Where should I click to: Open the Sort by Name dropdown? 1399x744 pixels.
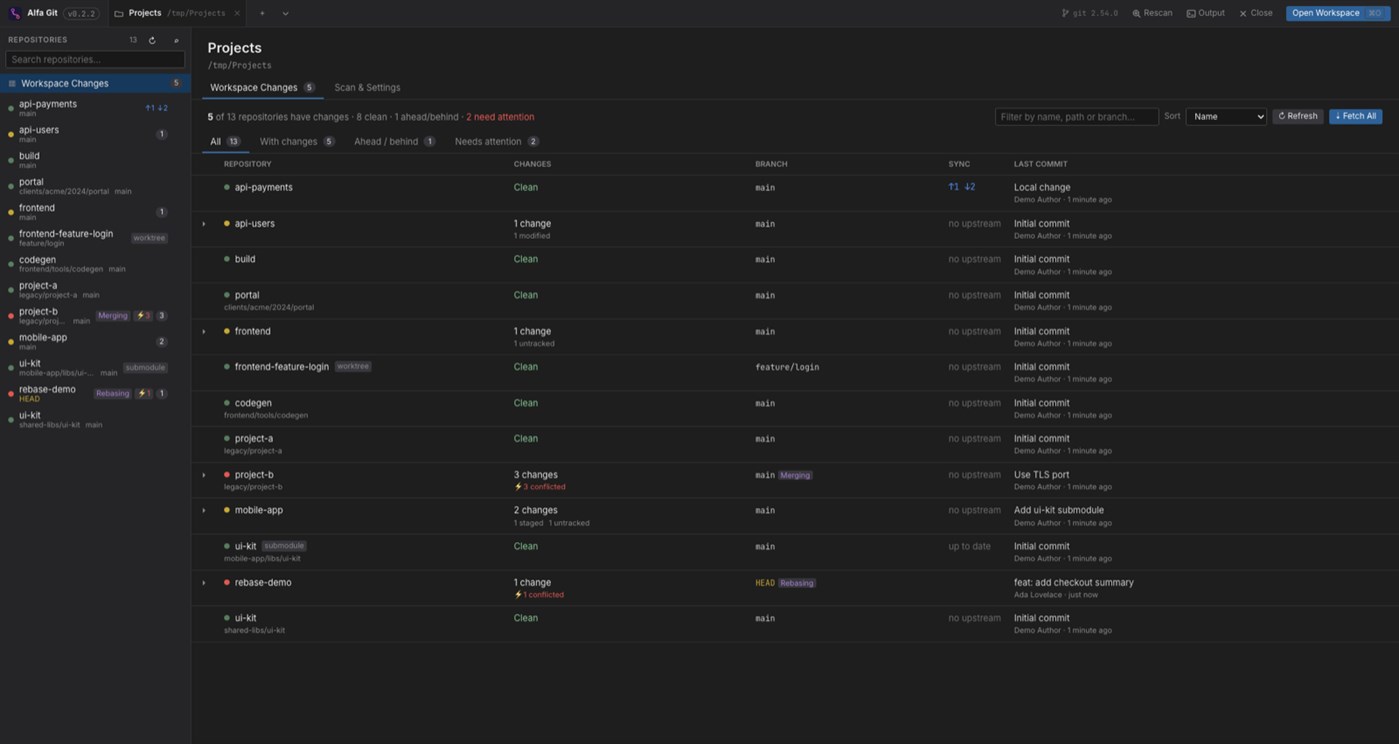pyautogui.click(x=1226, y=117)
